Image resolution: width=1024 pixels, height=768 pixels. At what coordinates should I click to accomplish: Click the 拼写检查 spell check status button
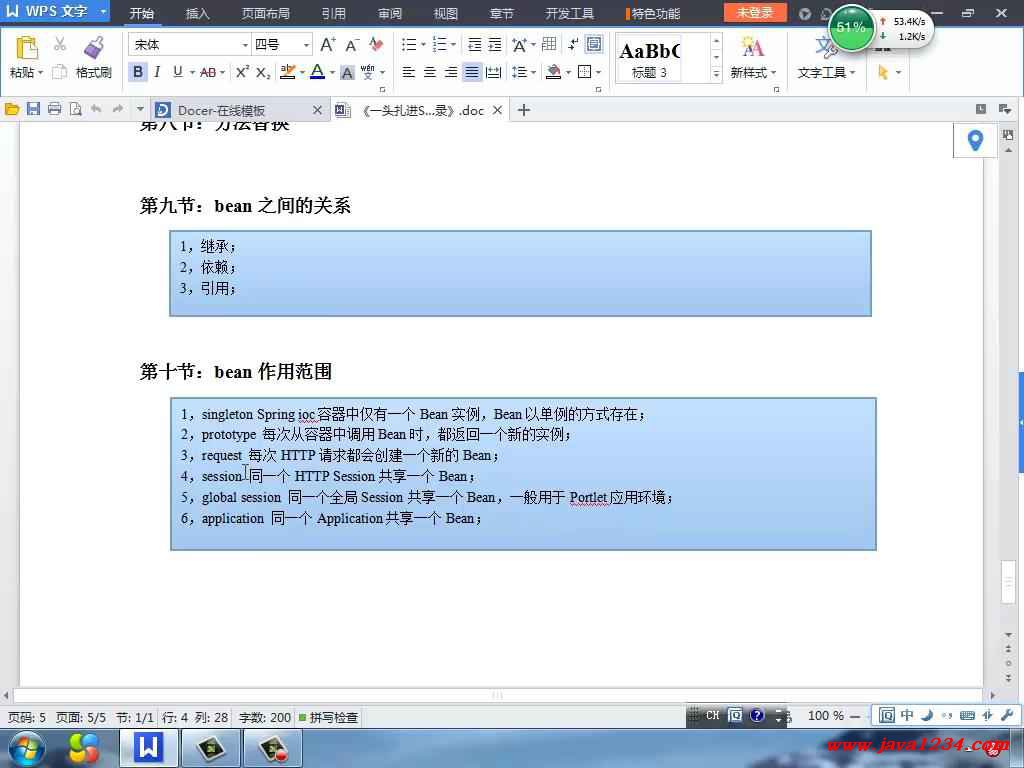click(328, 718)
